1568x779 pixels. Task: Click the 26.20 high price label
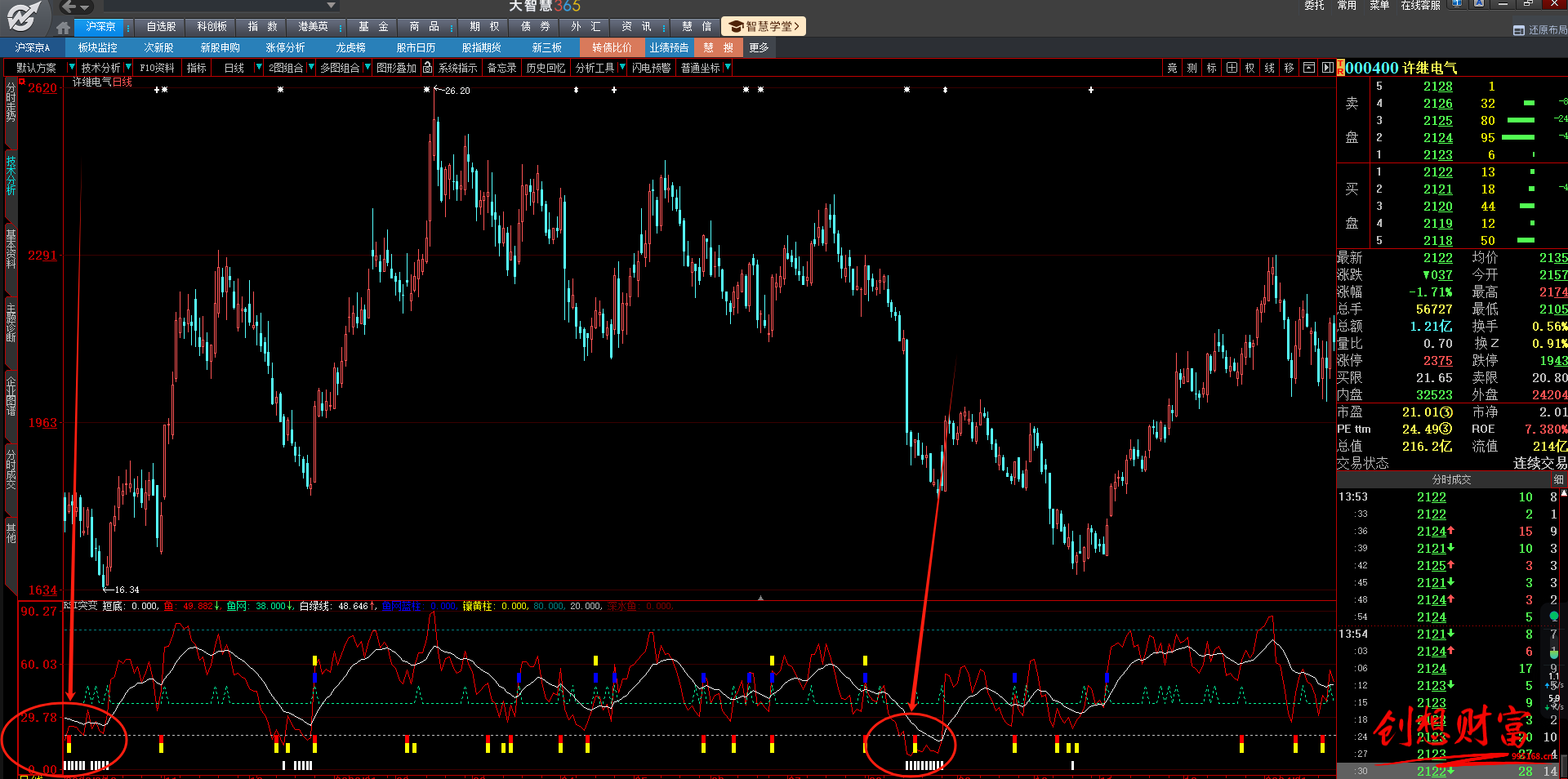point(457,91)
